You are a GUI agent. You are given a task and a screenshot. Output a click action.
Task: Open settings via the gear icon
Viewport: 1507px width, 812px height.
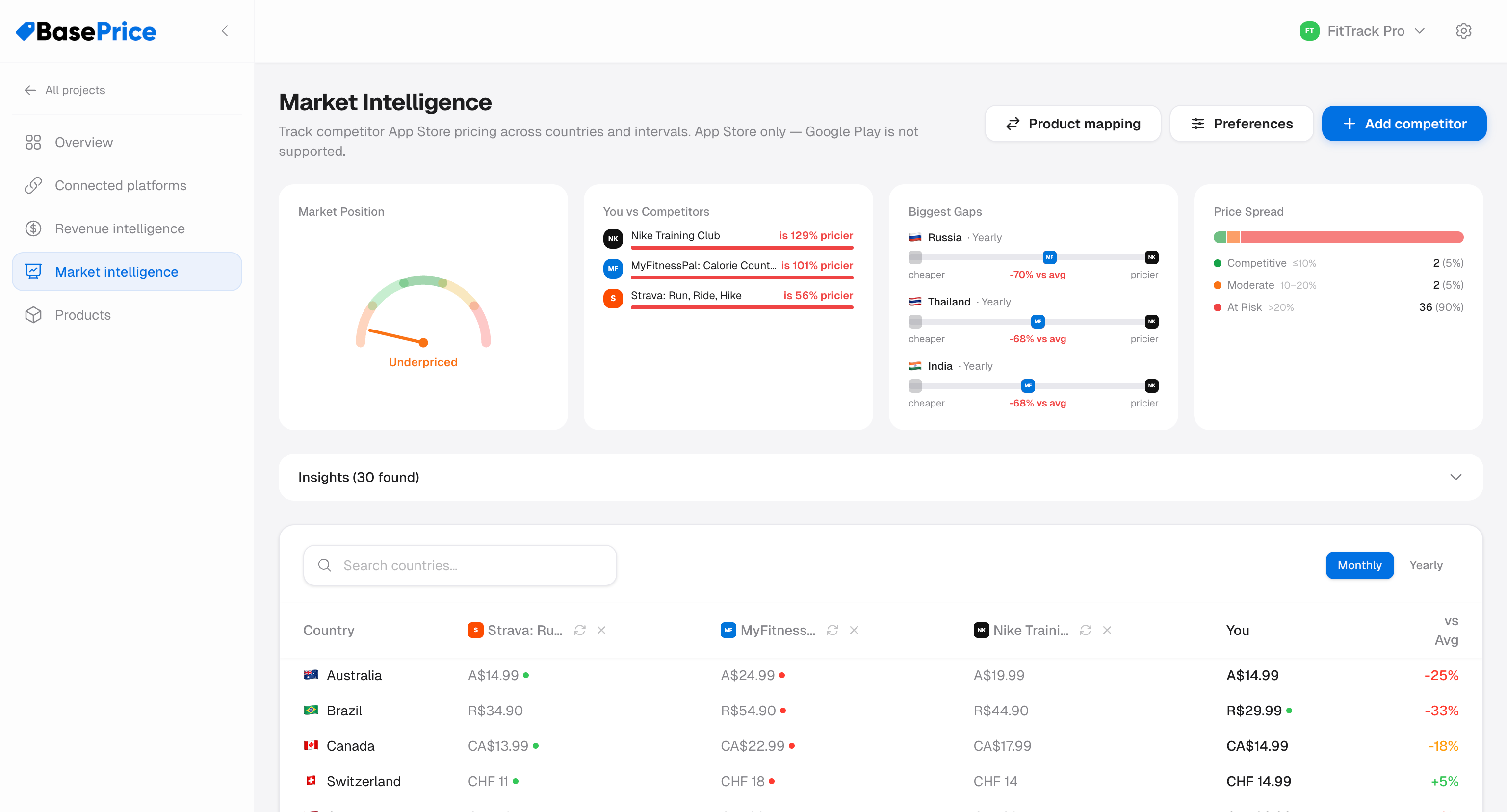click(x=1463, y=31)
